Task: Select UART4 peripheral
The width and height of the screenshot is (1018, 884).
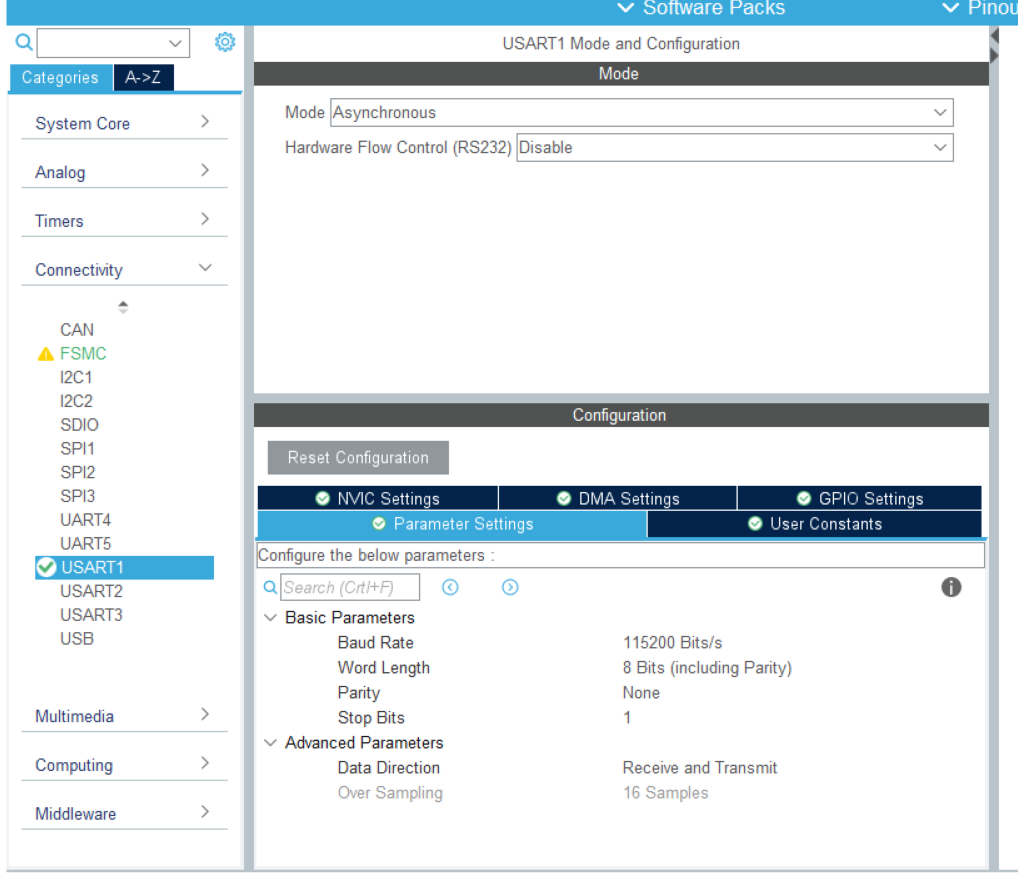Action: click(x=86, y=520)
